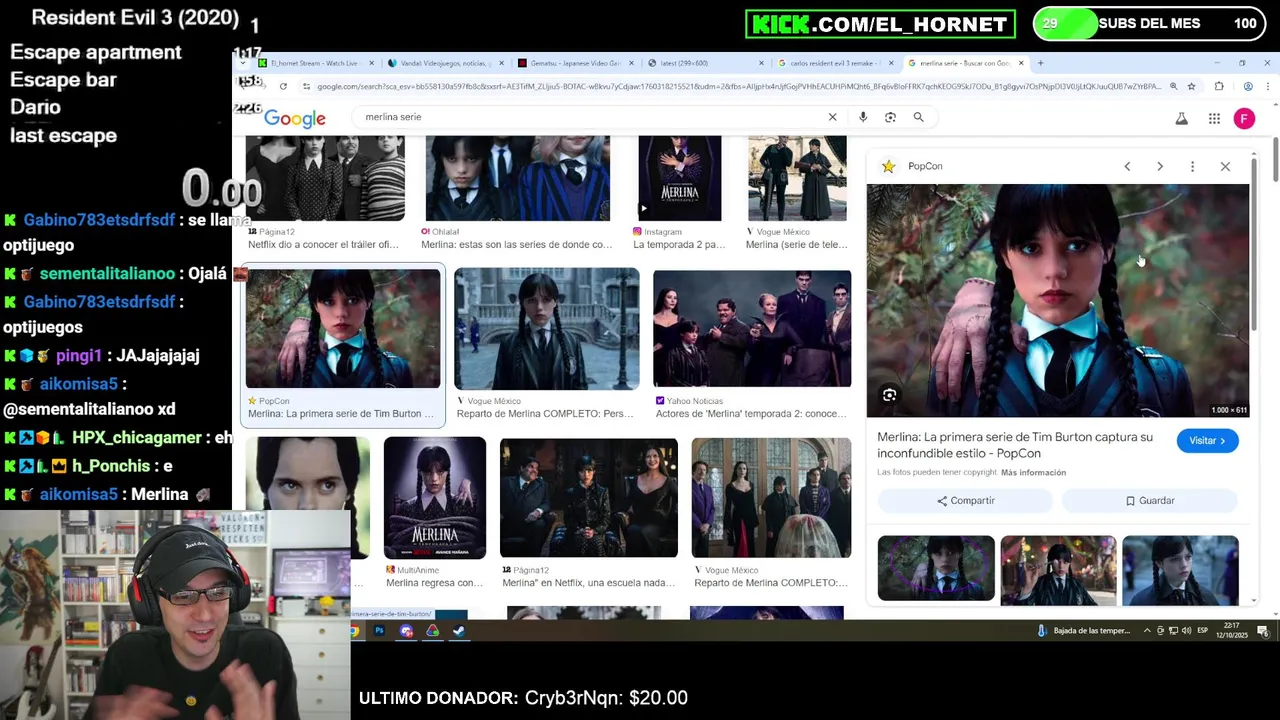The image size is (1280, 720).
Task: Click the Guardar button
Action: (1150, 501)
